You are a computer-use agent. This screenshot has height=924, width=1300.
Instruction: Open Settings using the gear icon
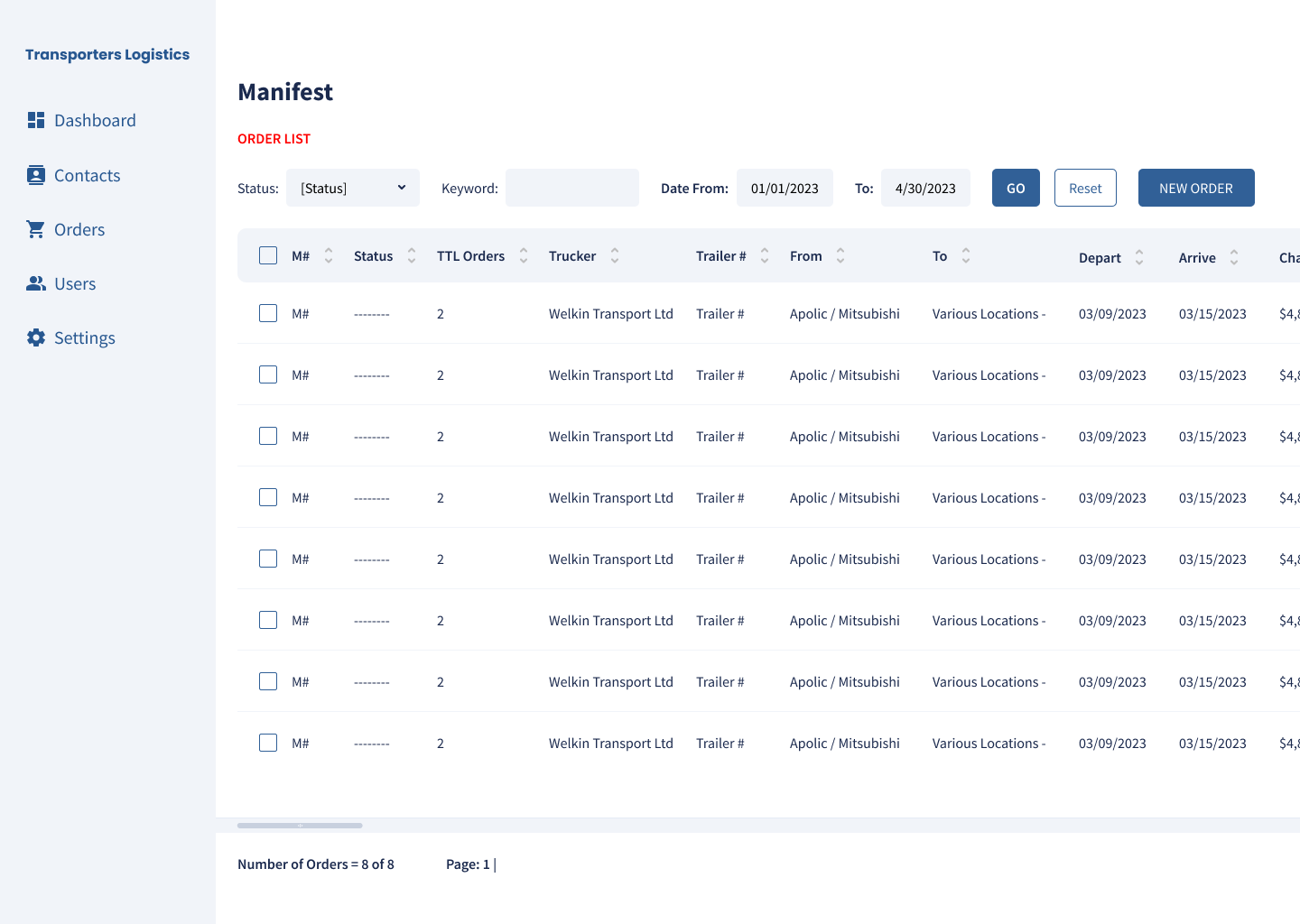(36, 337)
